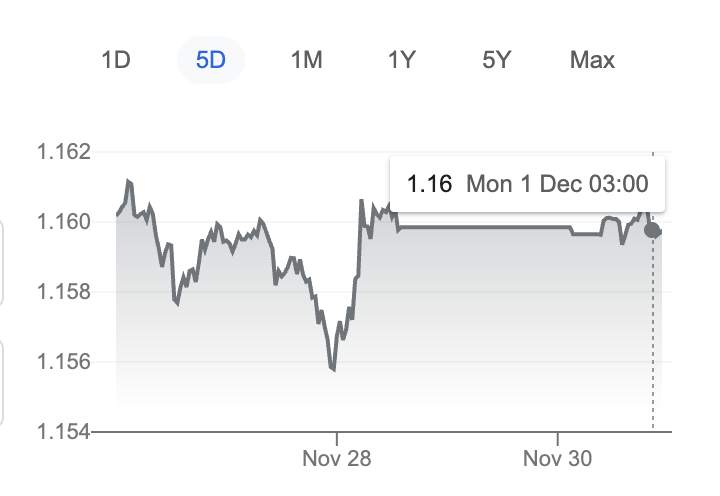This screenshot has height=496, width=720.
Task: Click the 1.158 y-axis label
Action: 63,292
